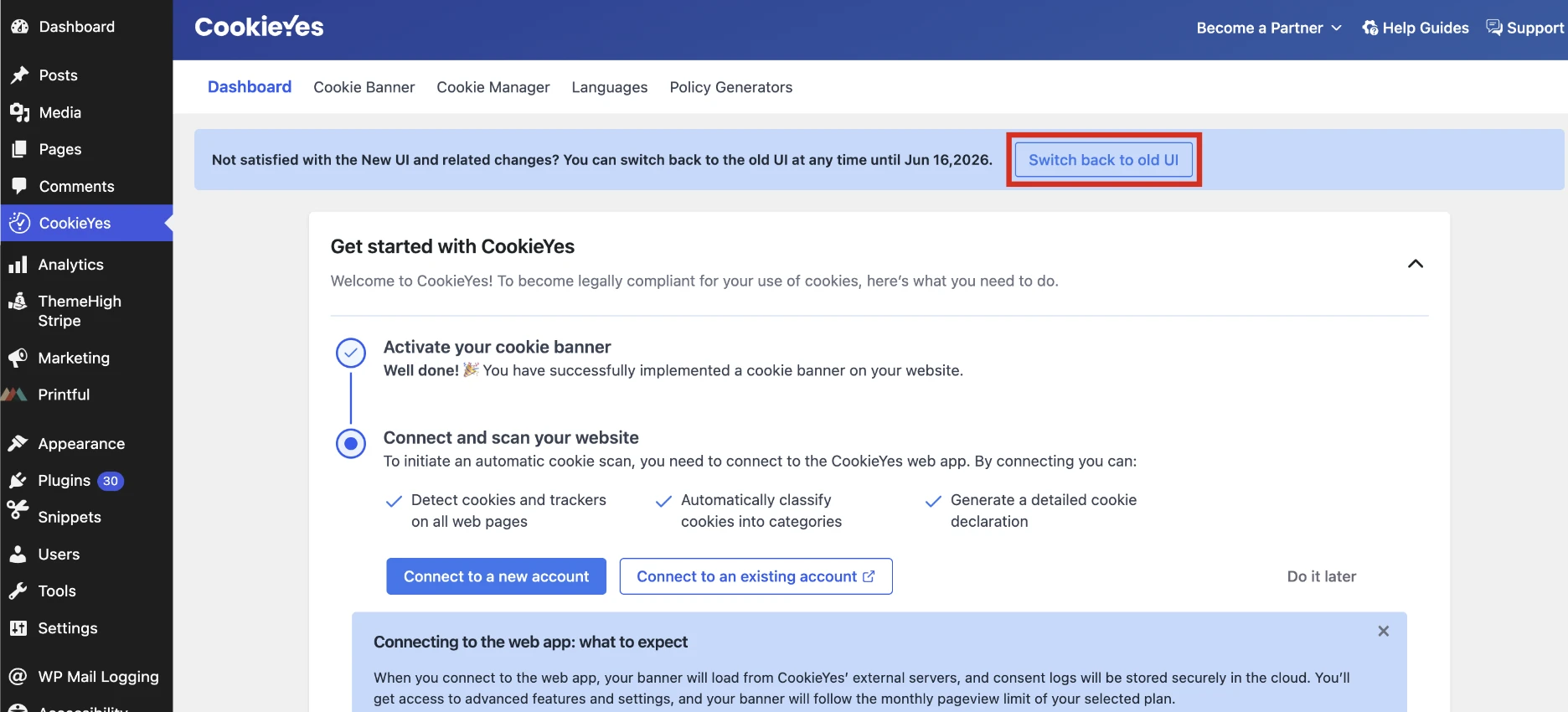Screen dimensions: 1568x712
Task: Dismiss the Connecting to the web app notice
Action: point(1384,631)
